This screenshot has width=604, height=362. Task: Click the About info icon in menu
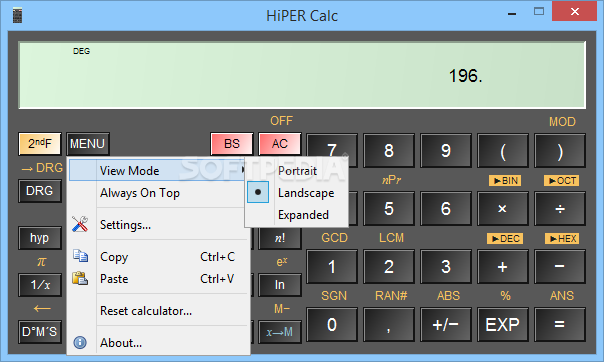click(80, 342)
